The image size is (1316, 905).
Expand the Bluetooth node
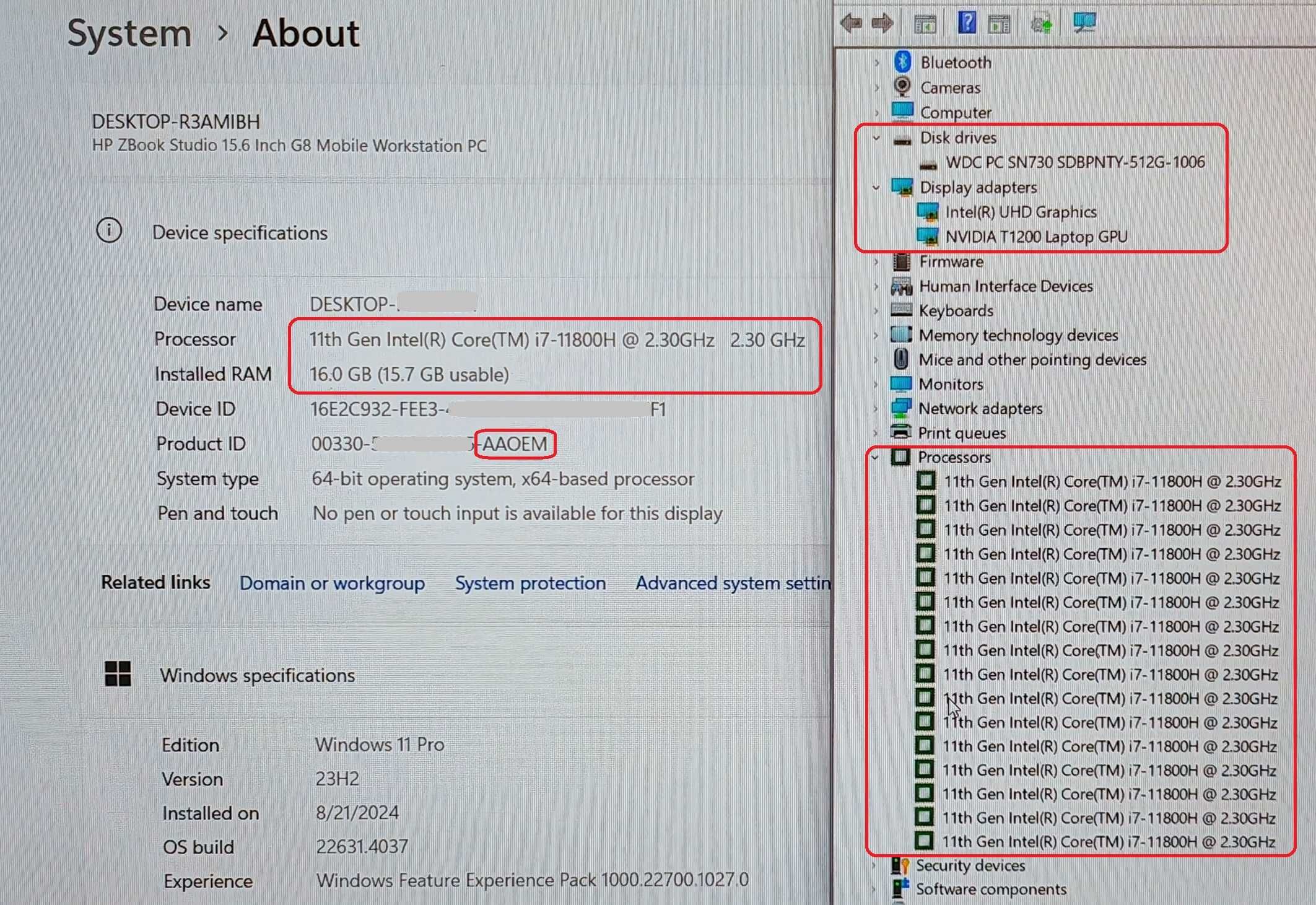click(x=877, y=63)
